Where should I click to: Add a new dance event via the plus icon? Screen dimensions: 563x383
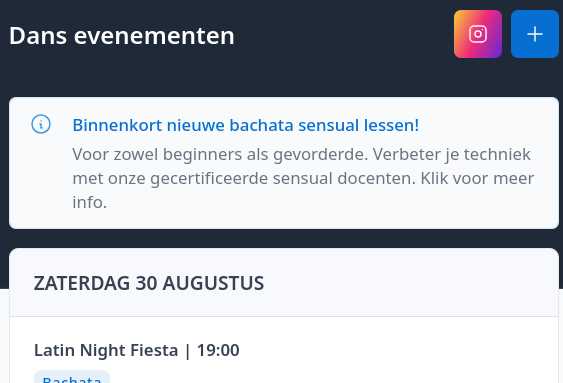tap(535, 34)
